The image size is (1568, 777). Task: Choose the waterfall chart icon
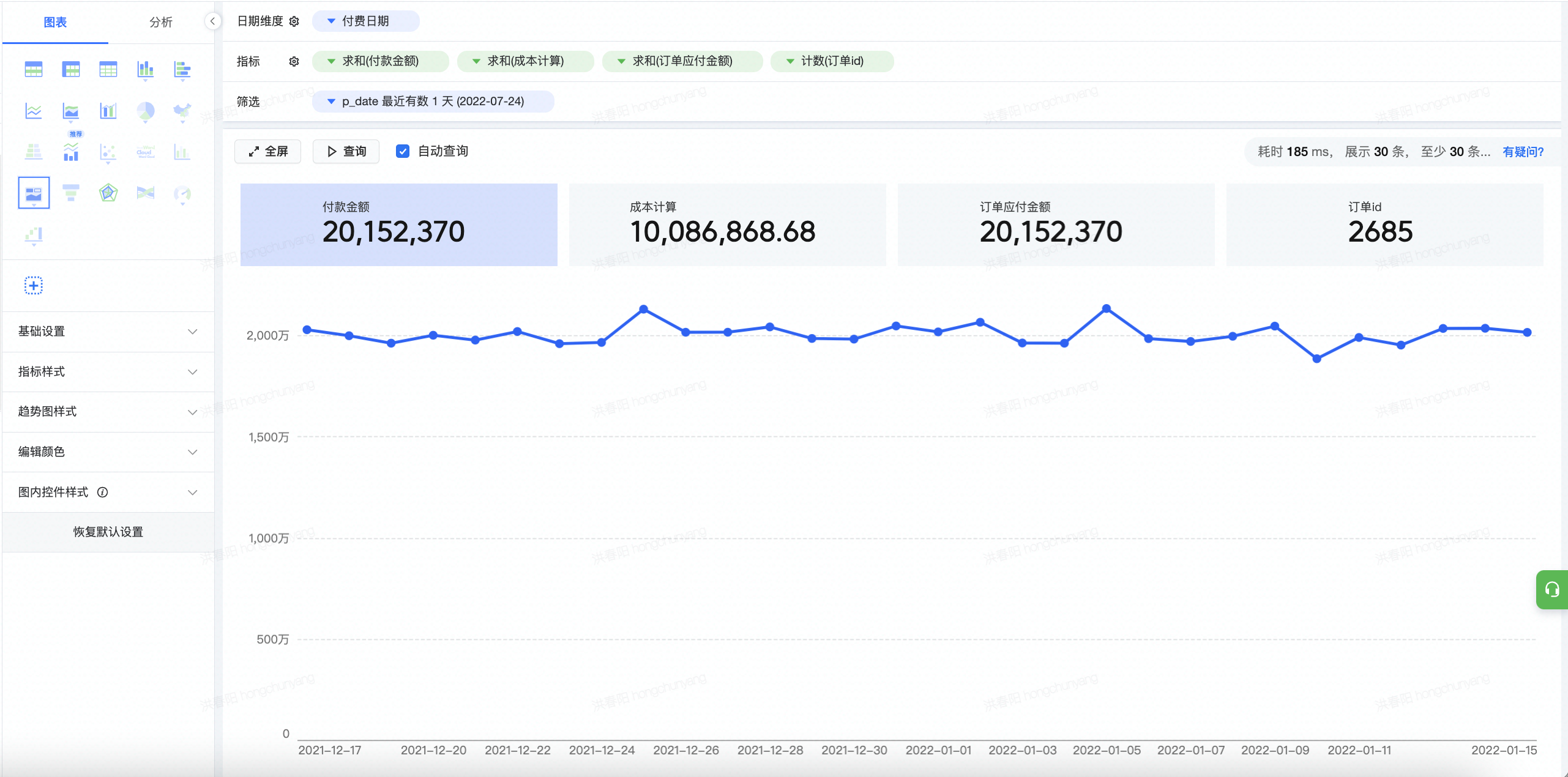pyautogui.click(x=34, y=235)
